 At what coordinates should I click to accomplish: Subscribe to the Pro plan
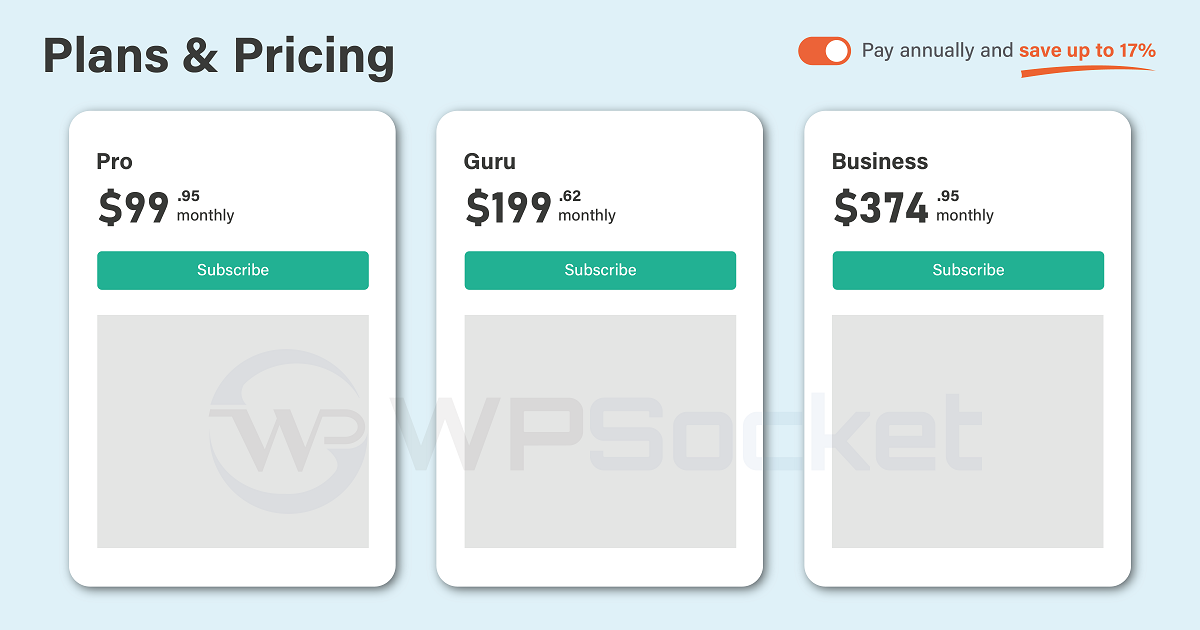tap(233, 270)
